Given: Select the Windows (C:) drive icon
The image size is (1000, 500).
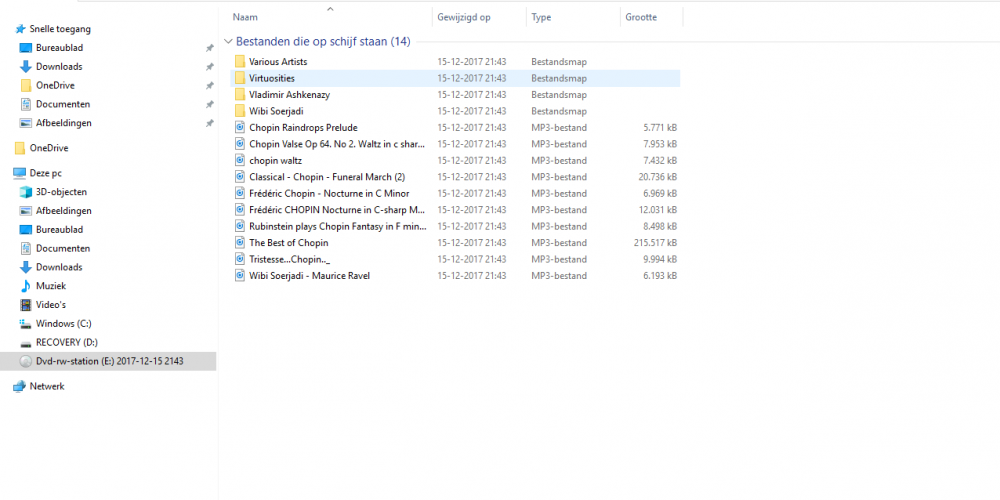Looking at the screenshot, I should point(26,324).
